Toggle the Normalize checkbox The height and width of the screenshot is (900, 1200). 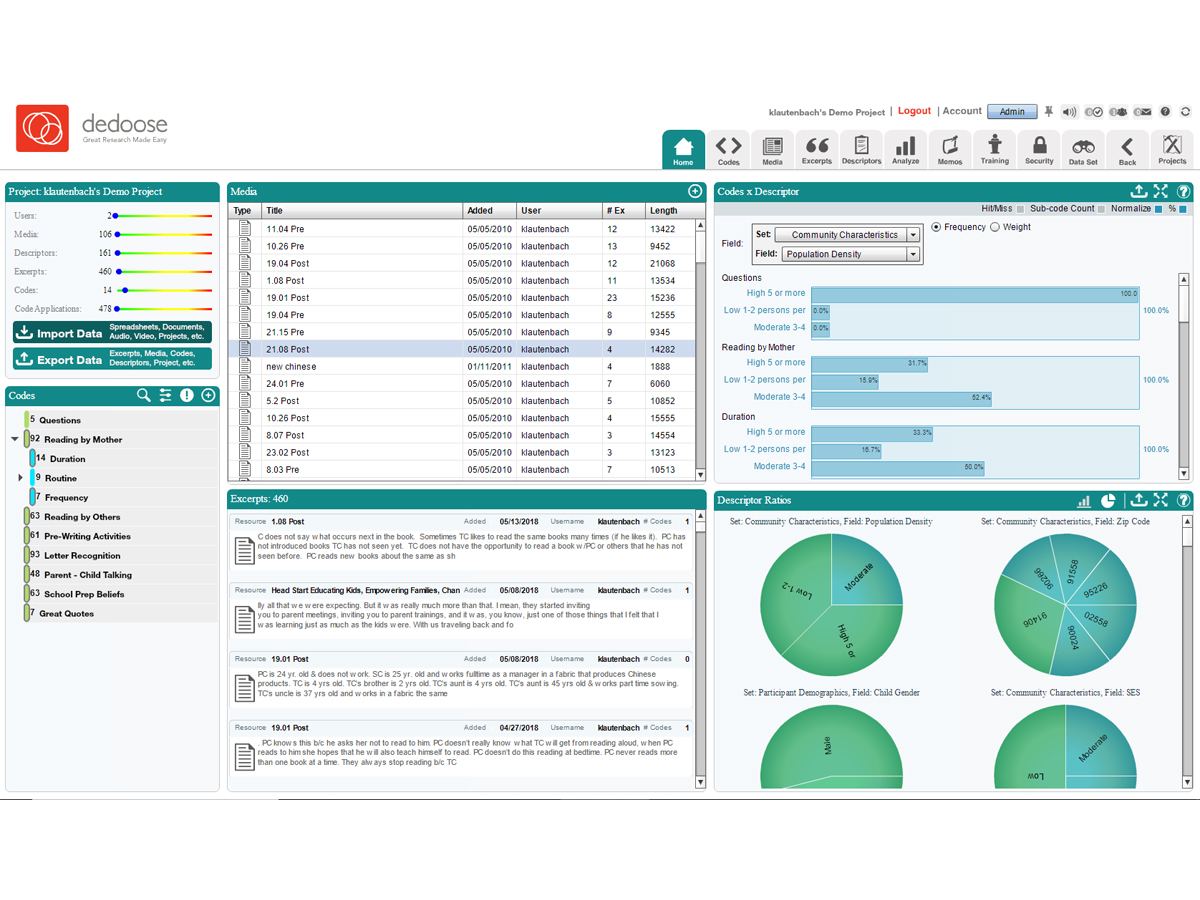click(x=1159, y=209)
